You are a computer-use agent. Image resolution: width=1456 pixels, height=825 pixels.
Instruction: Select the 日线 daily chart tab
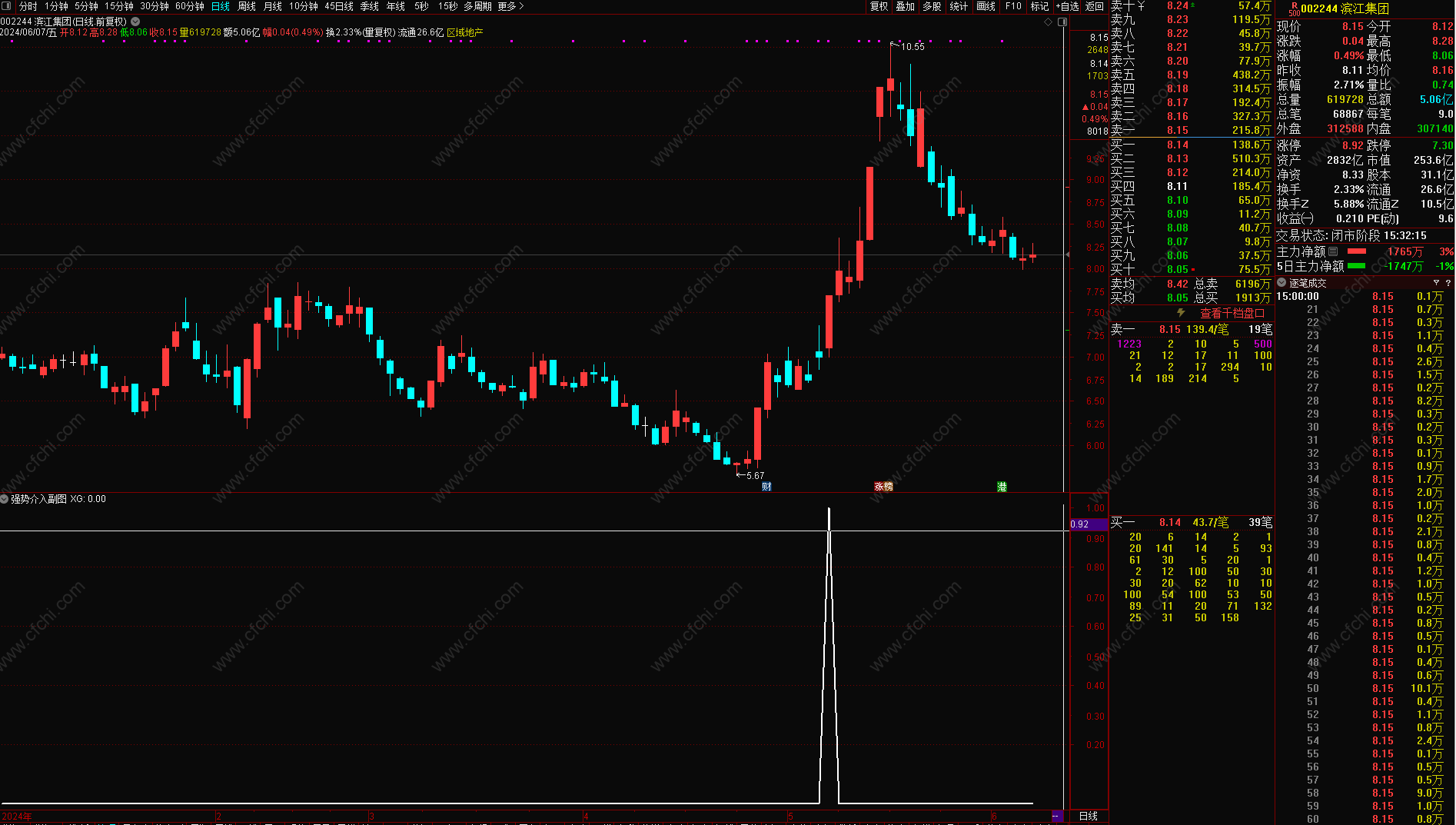(x=221, y=6)
